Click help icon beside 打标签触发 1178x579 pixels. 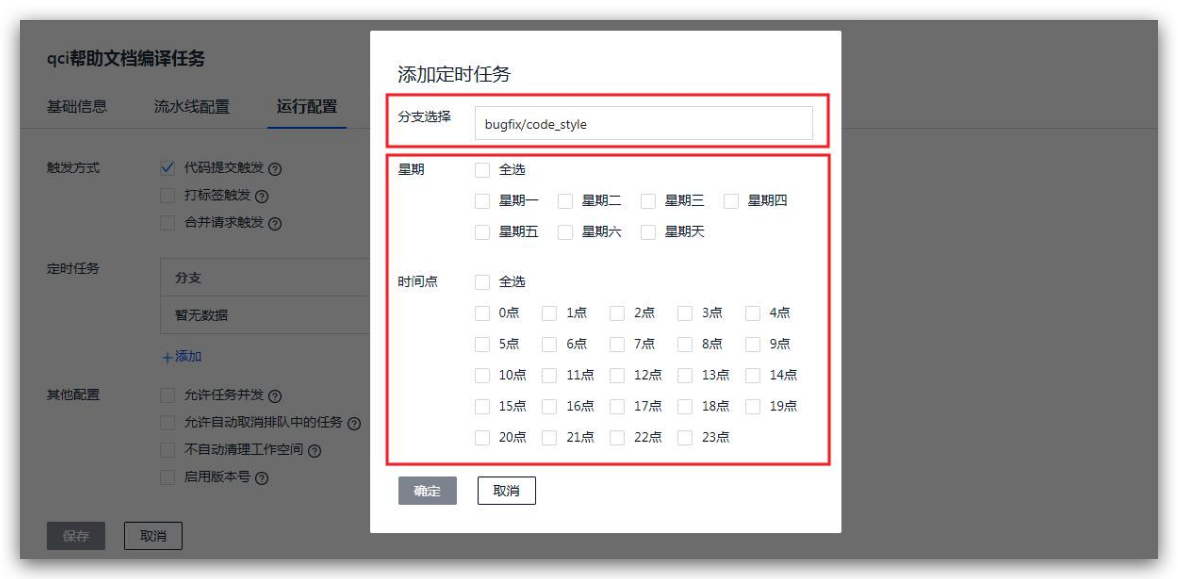pos(262,196)
